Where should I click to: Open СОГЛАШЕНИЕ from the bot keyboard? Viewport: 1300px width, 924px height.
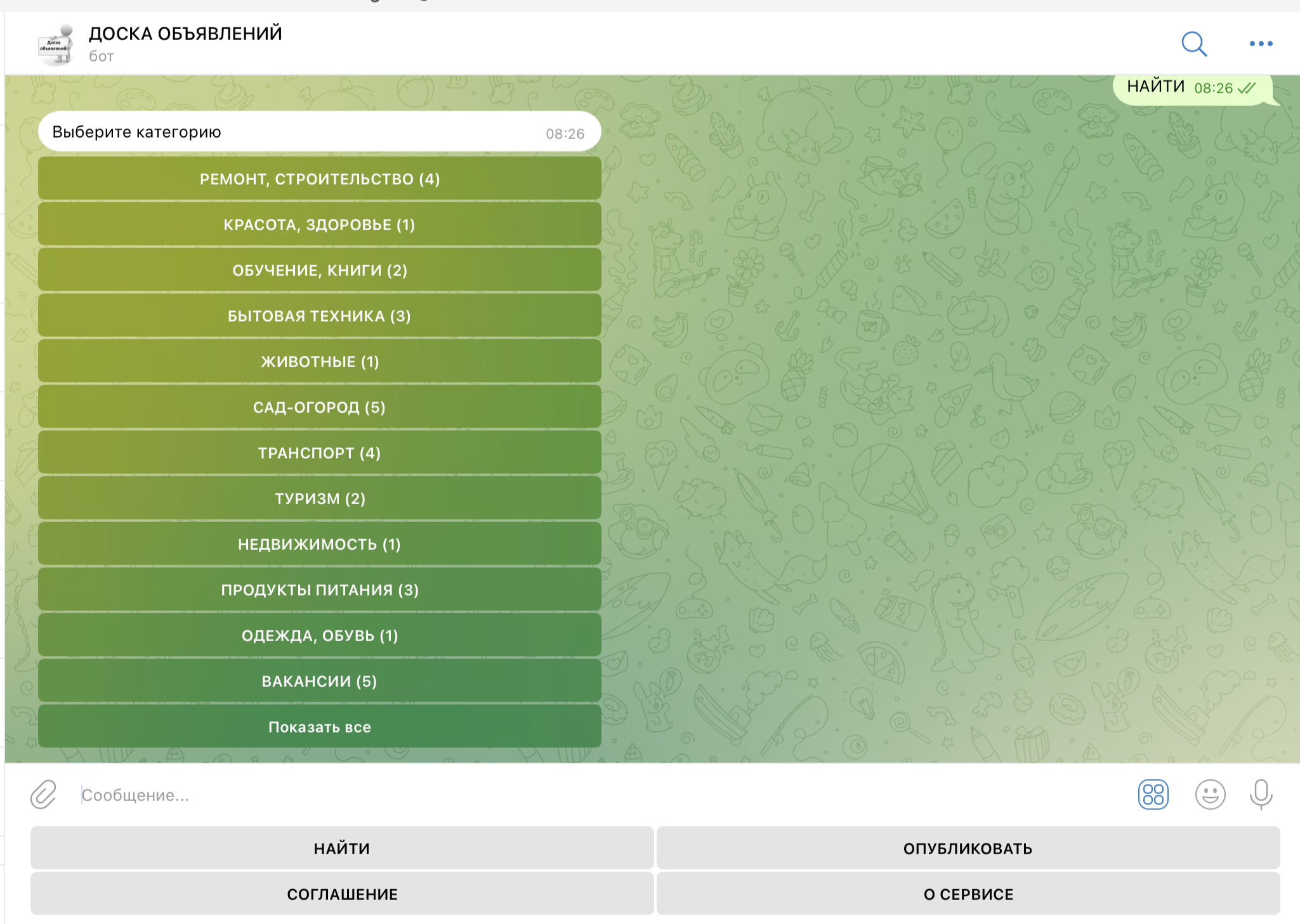(342, 894)
